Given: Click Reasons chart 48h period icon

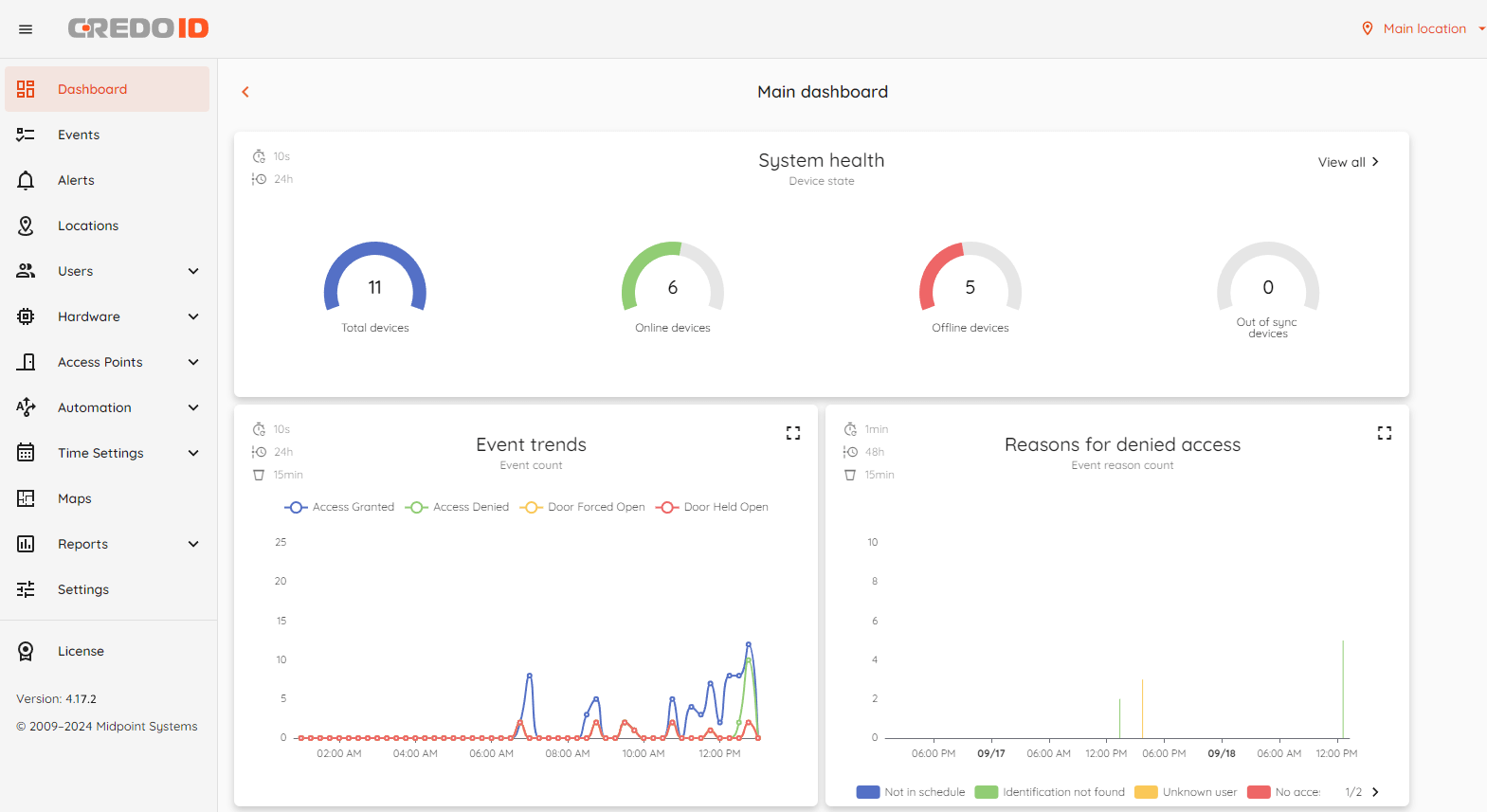Looking at the screenshot, I should click(850, 452).
